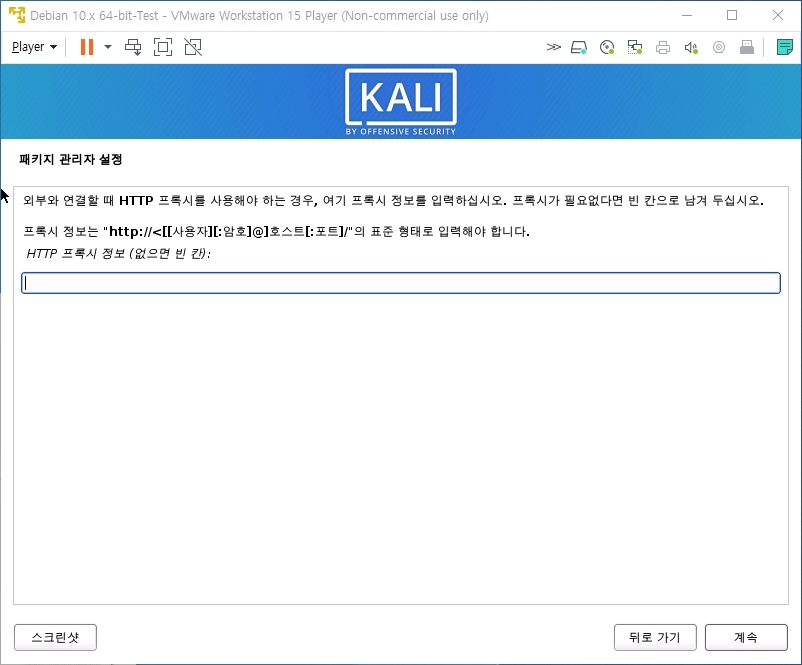This screenshot has height=665, width=802.
Task: Open the Player menu
Action: tap(34, 47)
